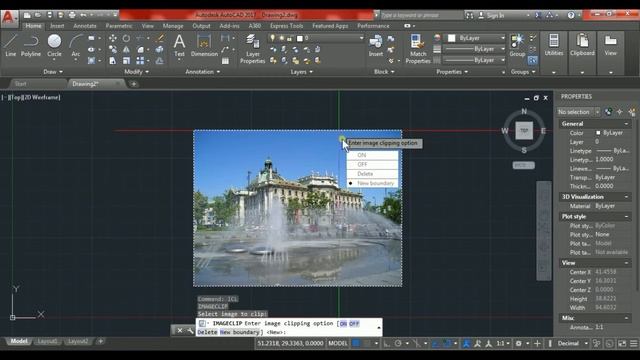Toggle MODEL space button in status bar

(x=338, y=344)
